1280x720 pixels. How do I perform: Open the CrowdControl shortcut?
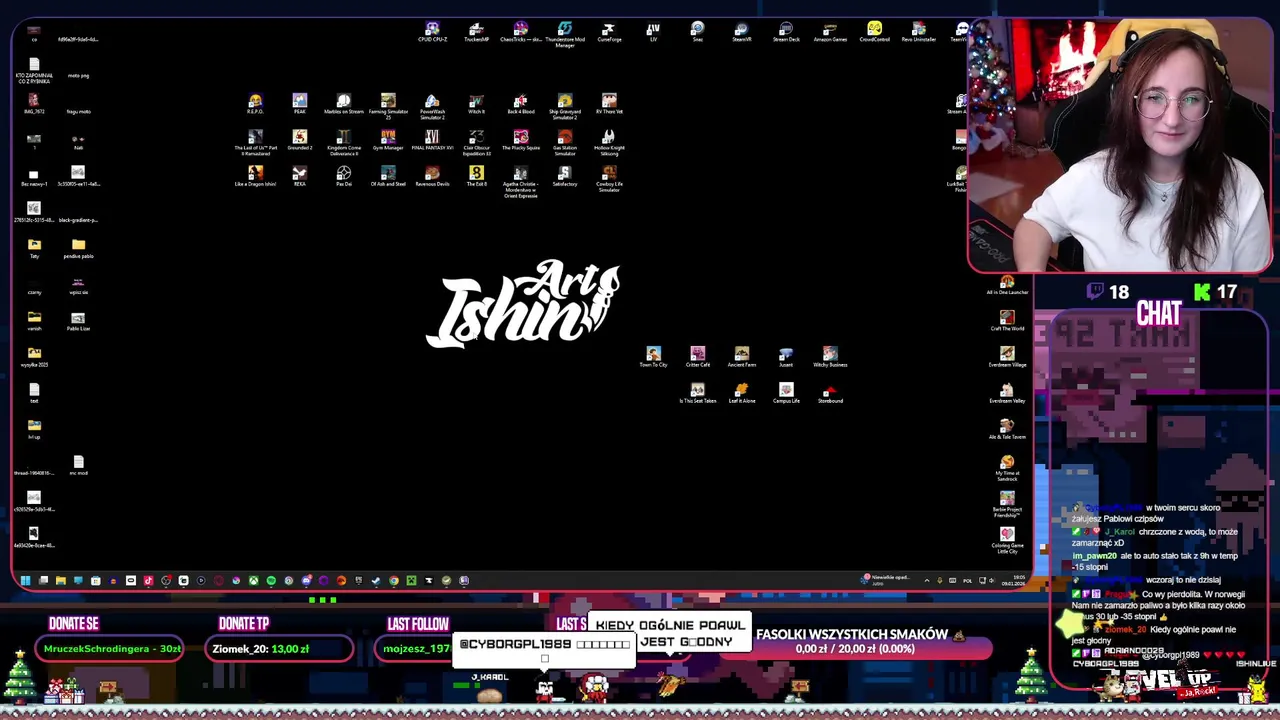[x=874, y=32]
